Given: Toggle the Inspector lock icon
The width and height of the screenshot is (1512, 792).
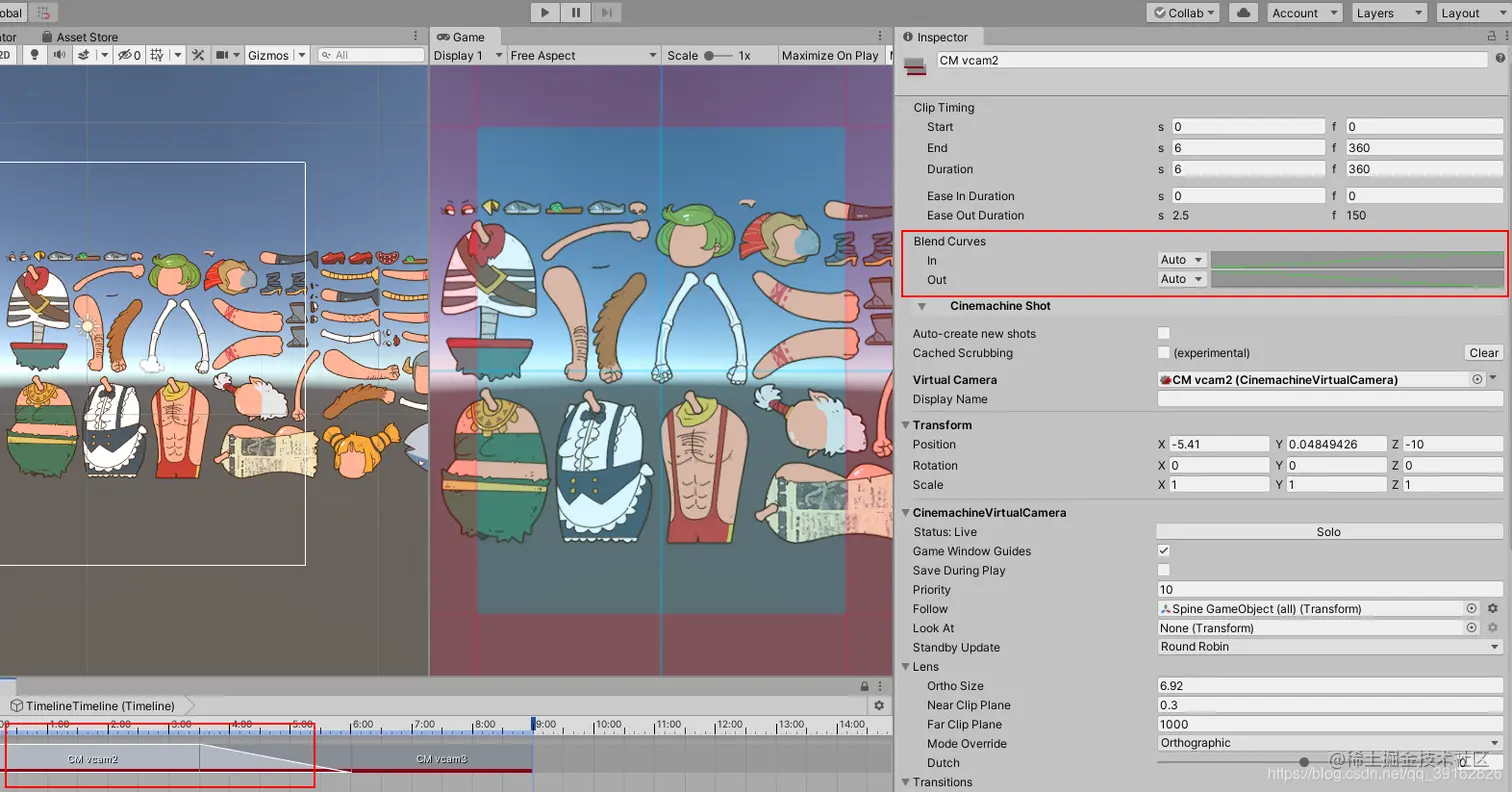Looking at the screenshot, I should [1491, 36].
